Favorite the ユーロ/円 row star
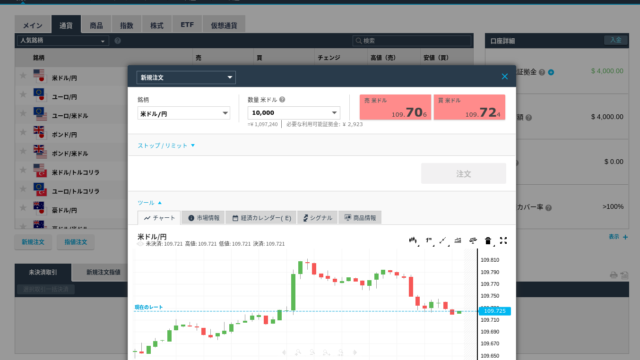 point(23,94)
